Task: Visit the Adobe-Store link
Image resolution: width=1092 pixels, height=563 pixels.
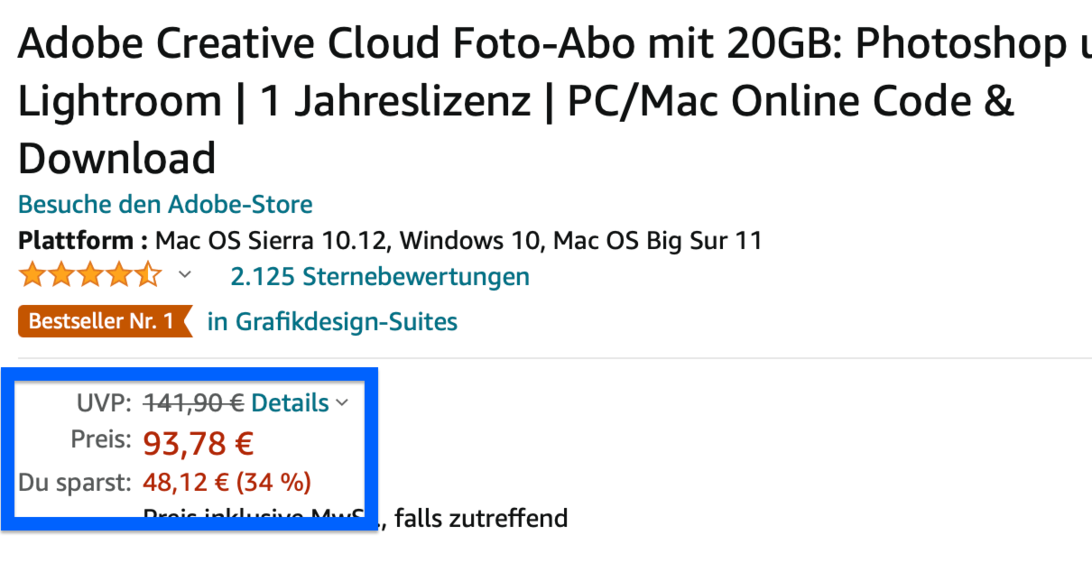Action: pos(165,205)
